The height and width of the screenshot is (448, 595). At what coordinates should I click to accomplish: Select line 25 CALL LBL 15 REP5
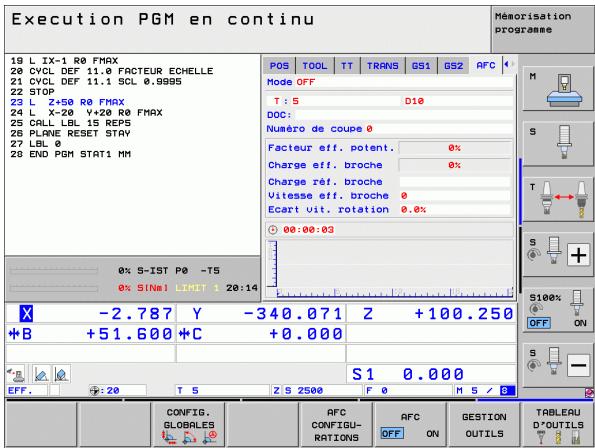point(71,123)
